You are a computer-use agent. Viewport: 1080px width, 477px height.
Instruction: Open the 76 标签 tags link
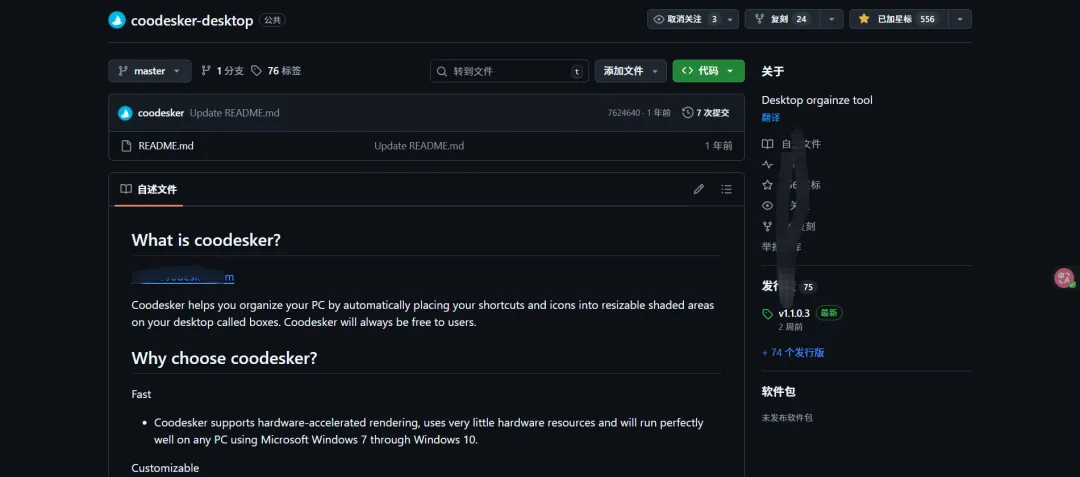(x=276, y=71)
